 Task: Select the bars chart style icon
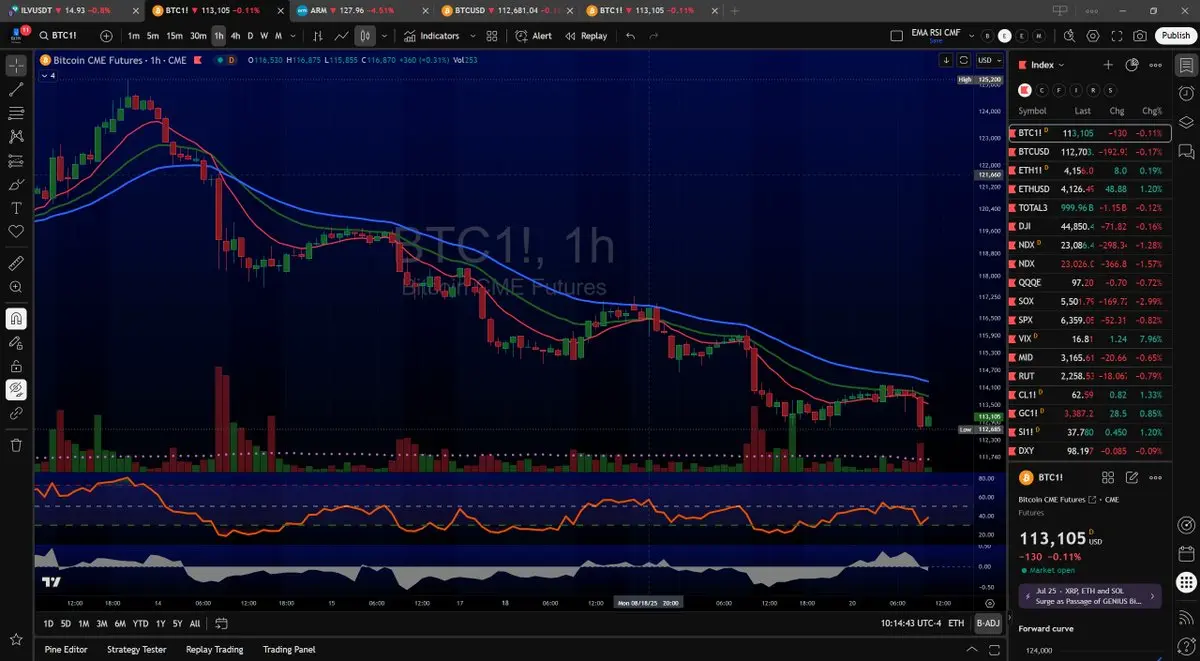(x=318, y=35)
